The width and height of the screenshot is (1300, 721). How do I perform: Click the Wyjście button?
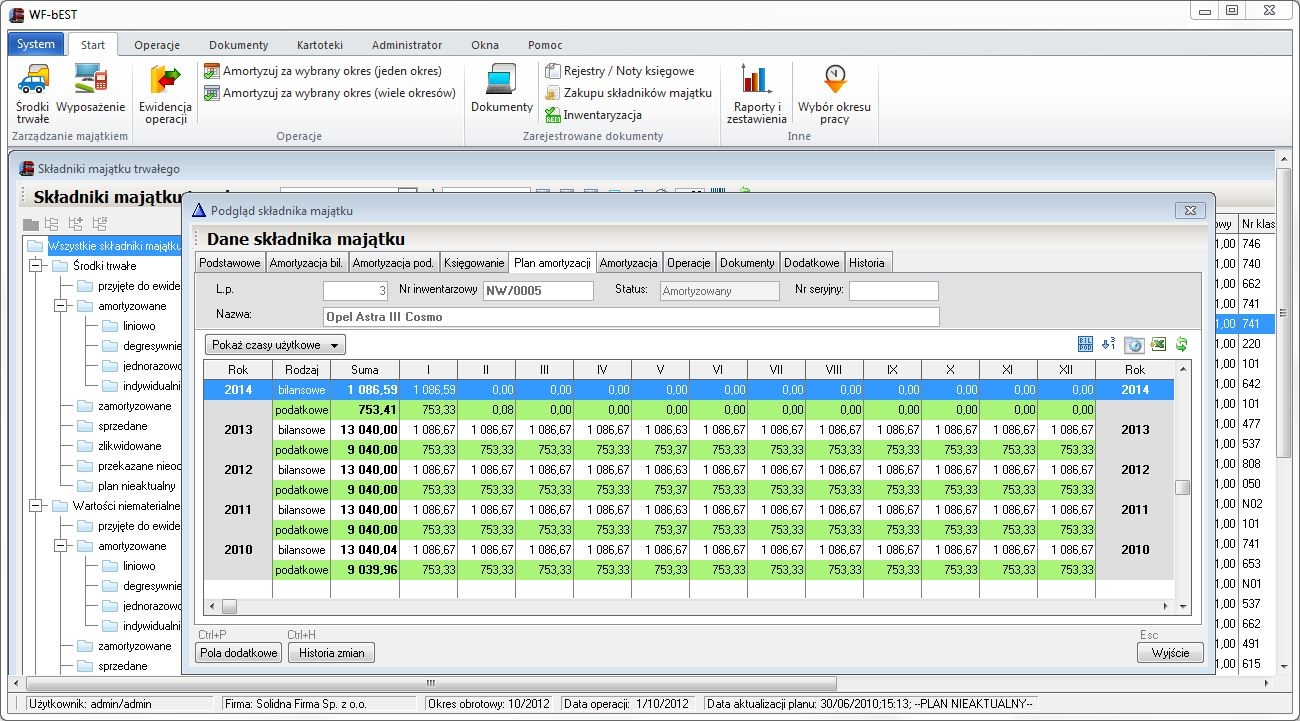[x=1170, y=653]
